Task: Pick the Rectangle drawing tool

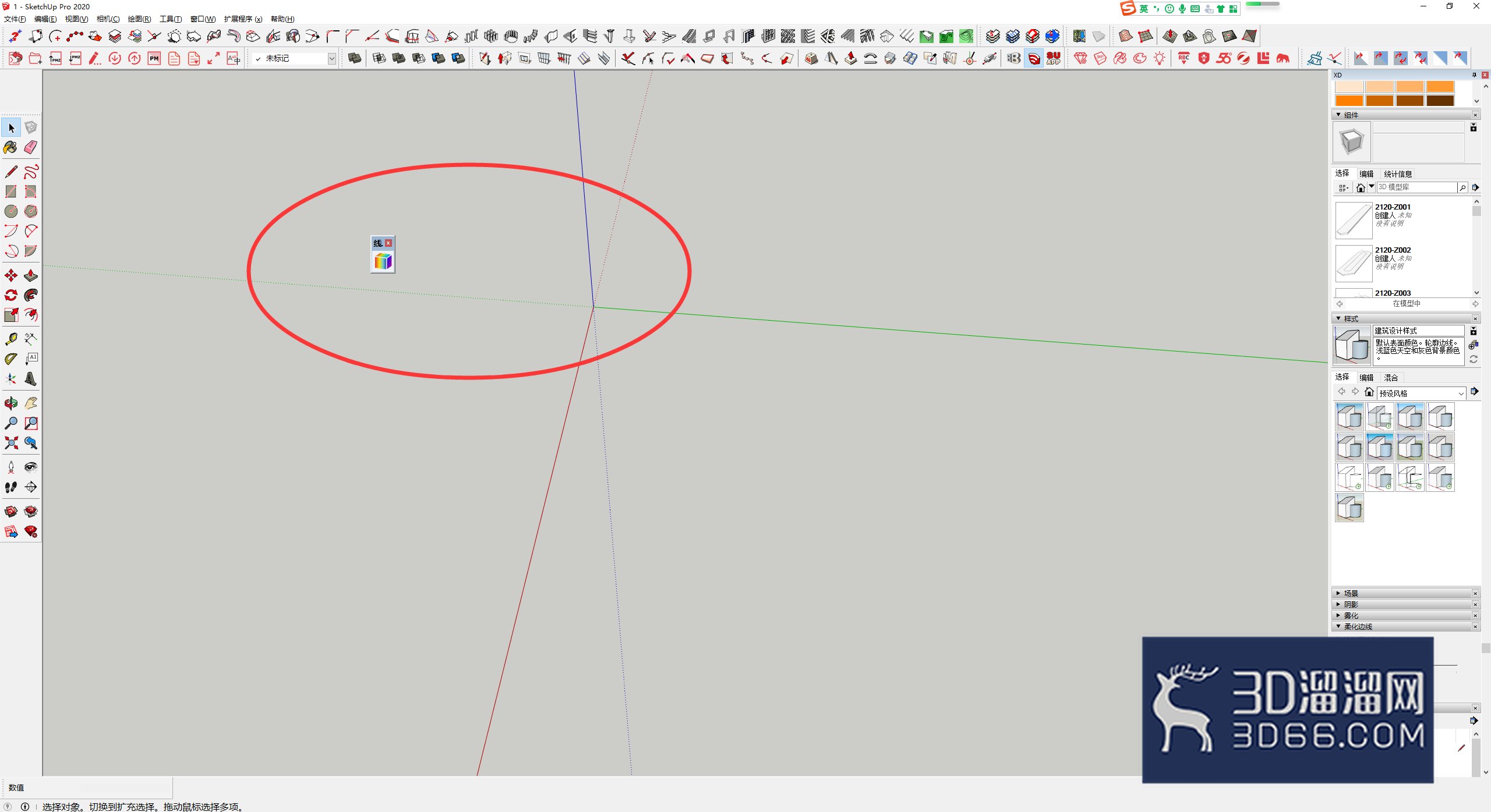Action: pyautogui.click(x=11, y=192)
